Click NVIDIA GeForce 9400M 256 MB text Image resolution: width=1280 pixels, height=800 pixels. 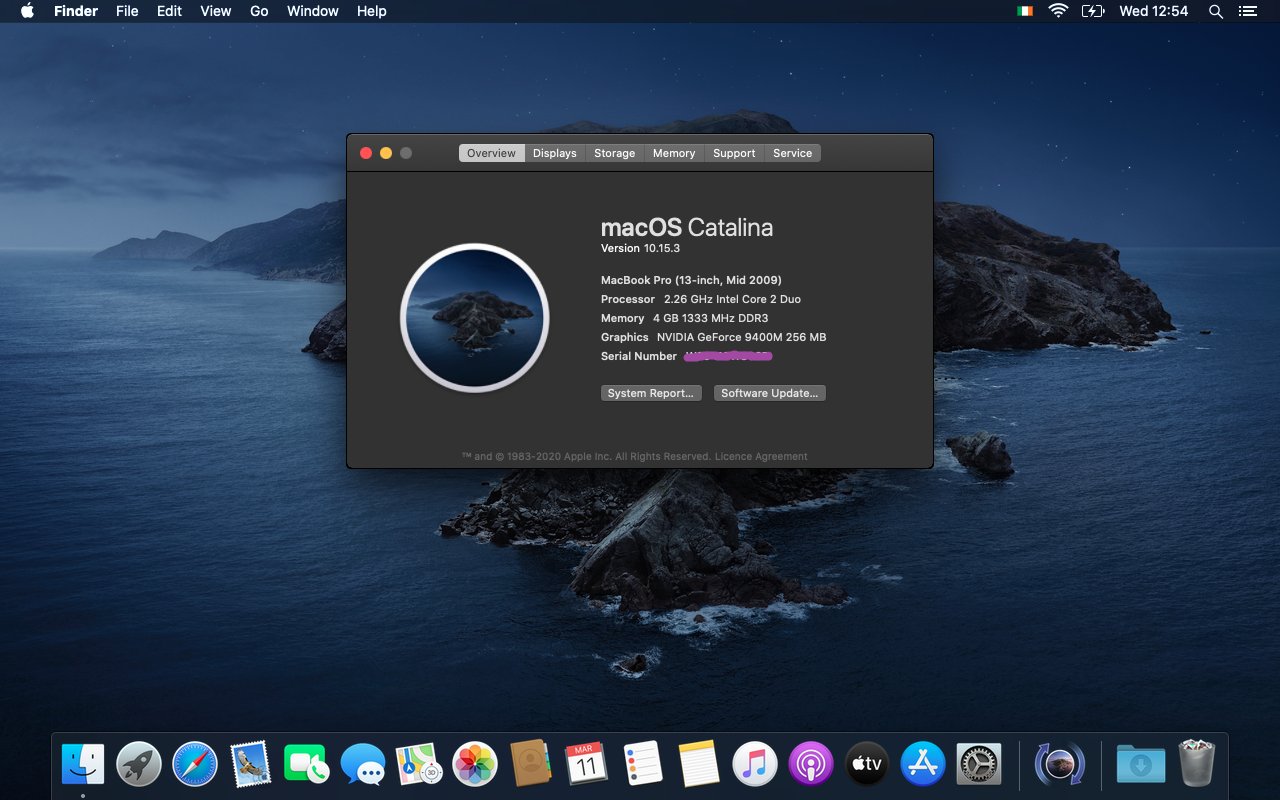pos(741,337)
